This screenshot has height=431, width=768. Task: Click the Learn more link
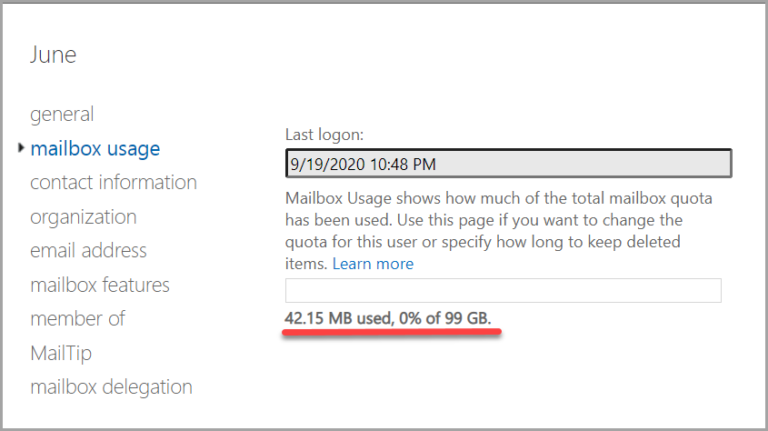pos(373,264)
